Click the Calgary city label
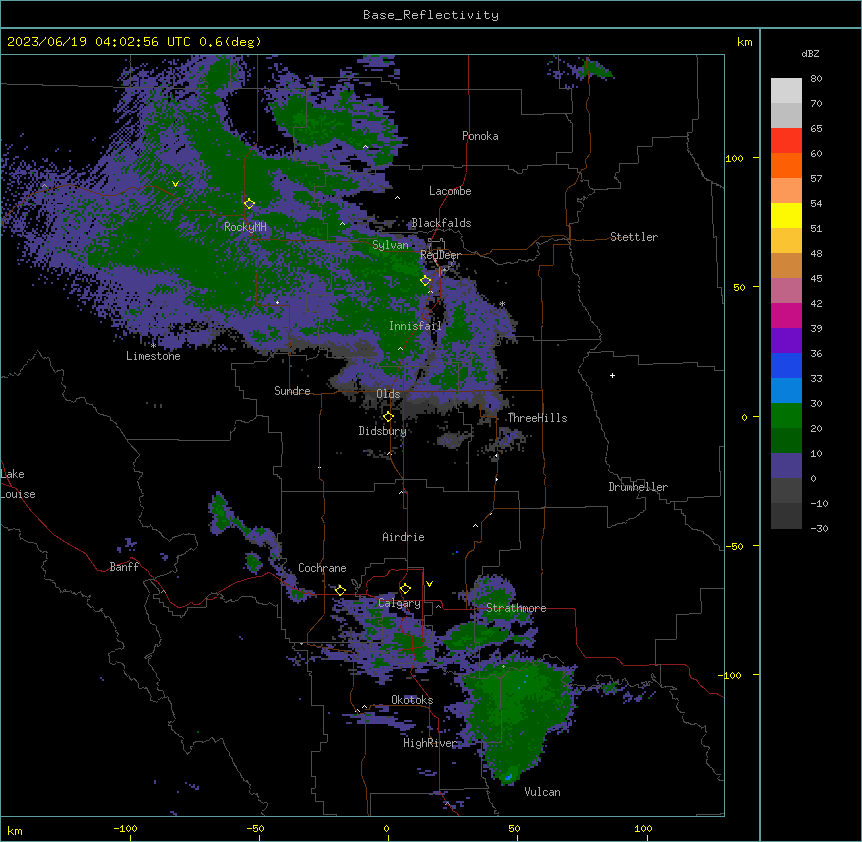 [x=399, y=603]
